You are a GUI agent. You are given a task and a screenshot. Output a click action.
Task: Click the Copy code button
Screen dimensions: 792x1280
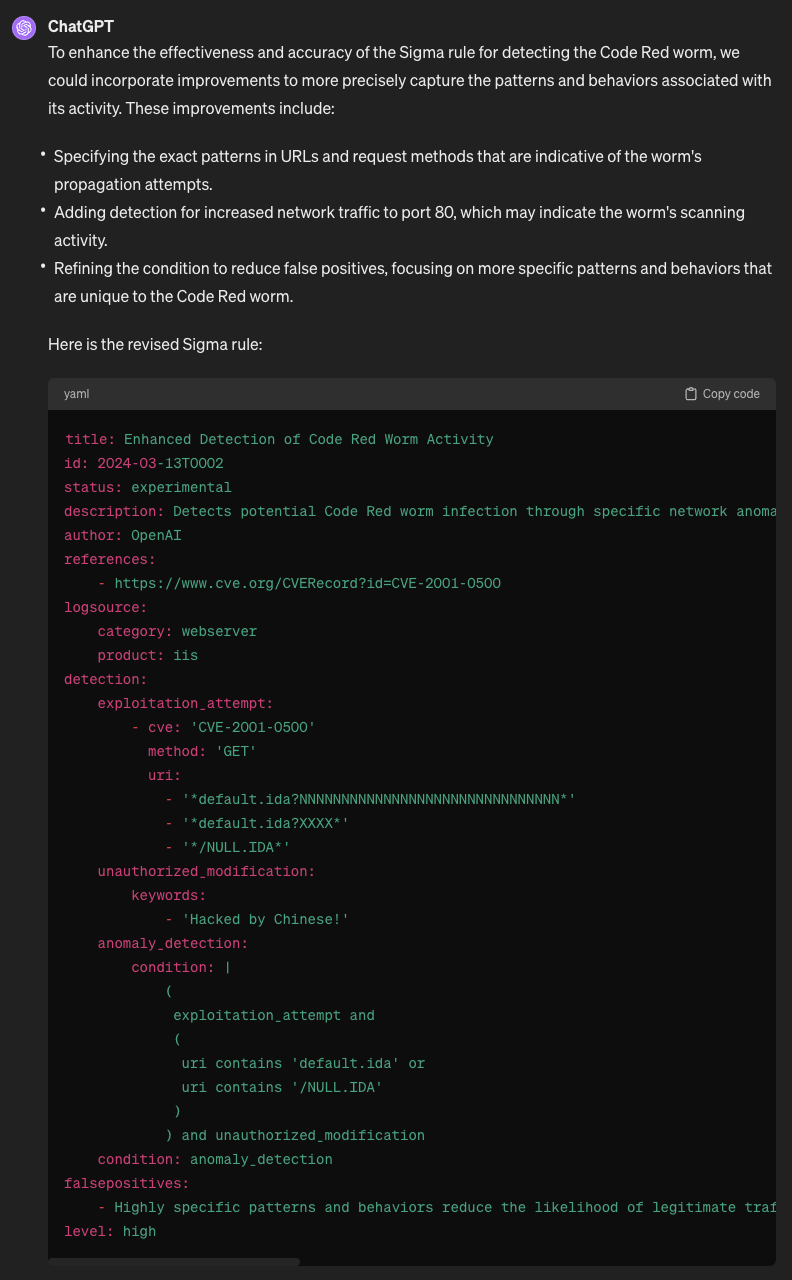coord(722,394)
